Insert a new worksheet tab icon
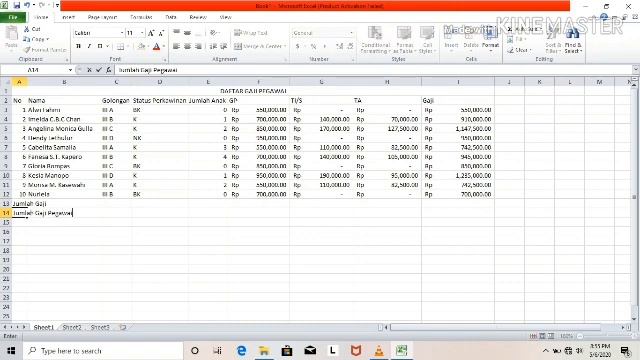 point(122,327)
